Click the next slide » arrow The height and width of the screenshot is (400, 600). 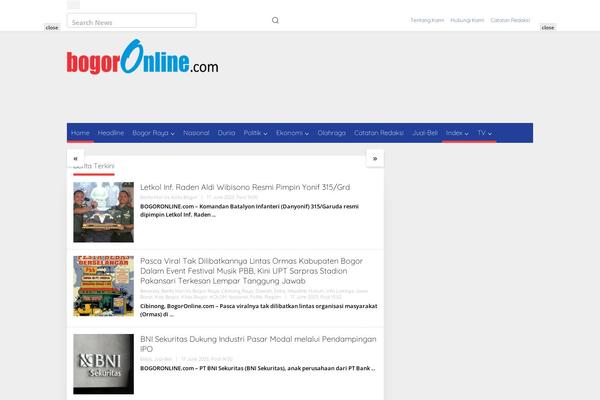375,158
